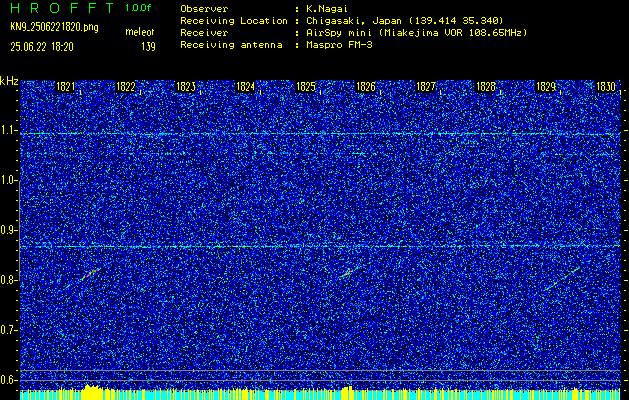Click the faint echo streak near 1829

click(562, 279)
